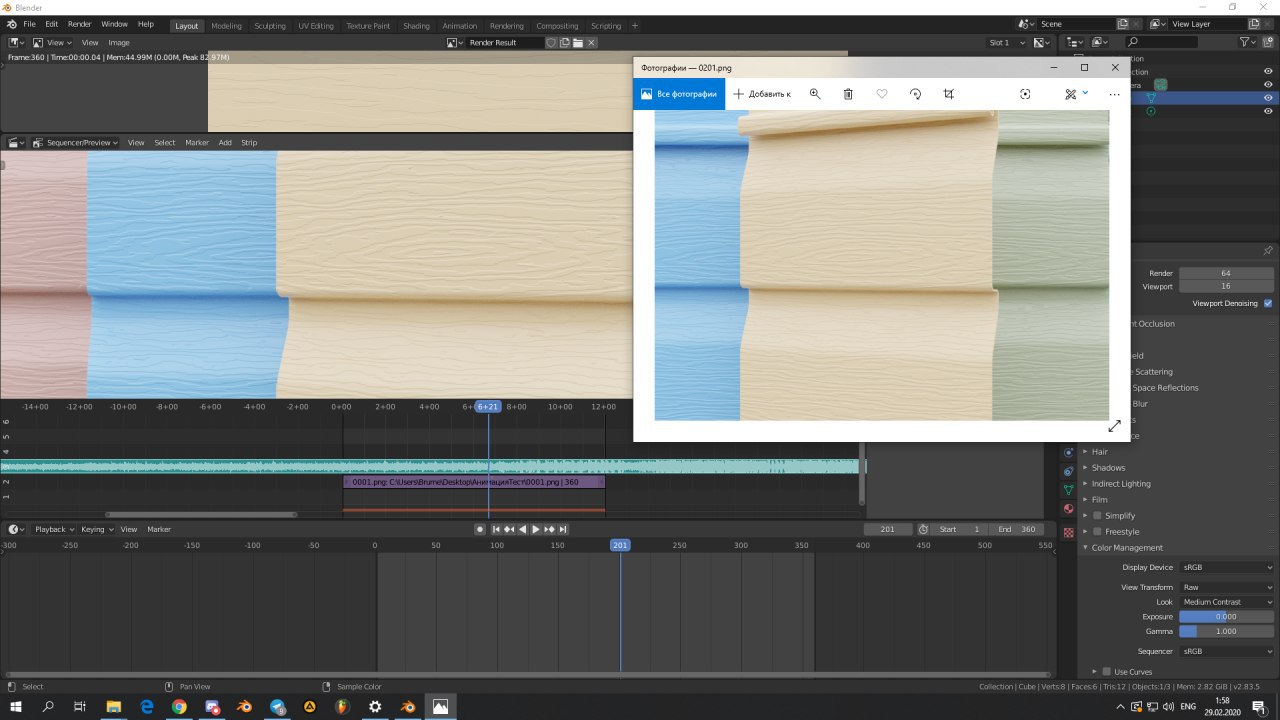
Task: Add a new scene copy icon
Action: click(x=1122, y=24)
